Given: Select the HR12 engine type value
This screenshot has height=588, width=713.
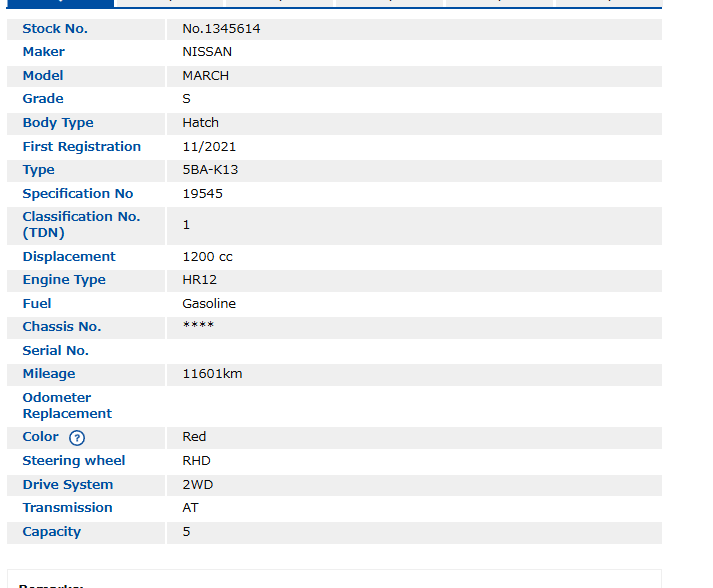Looking at the screenshot, I should pyautogui.click(x=199, y=280).
